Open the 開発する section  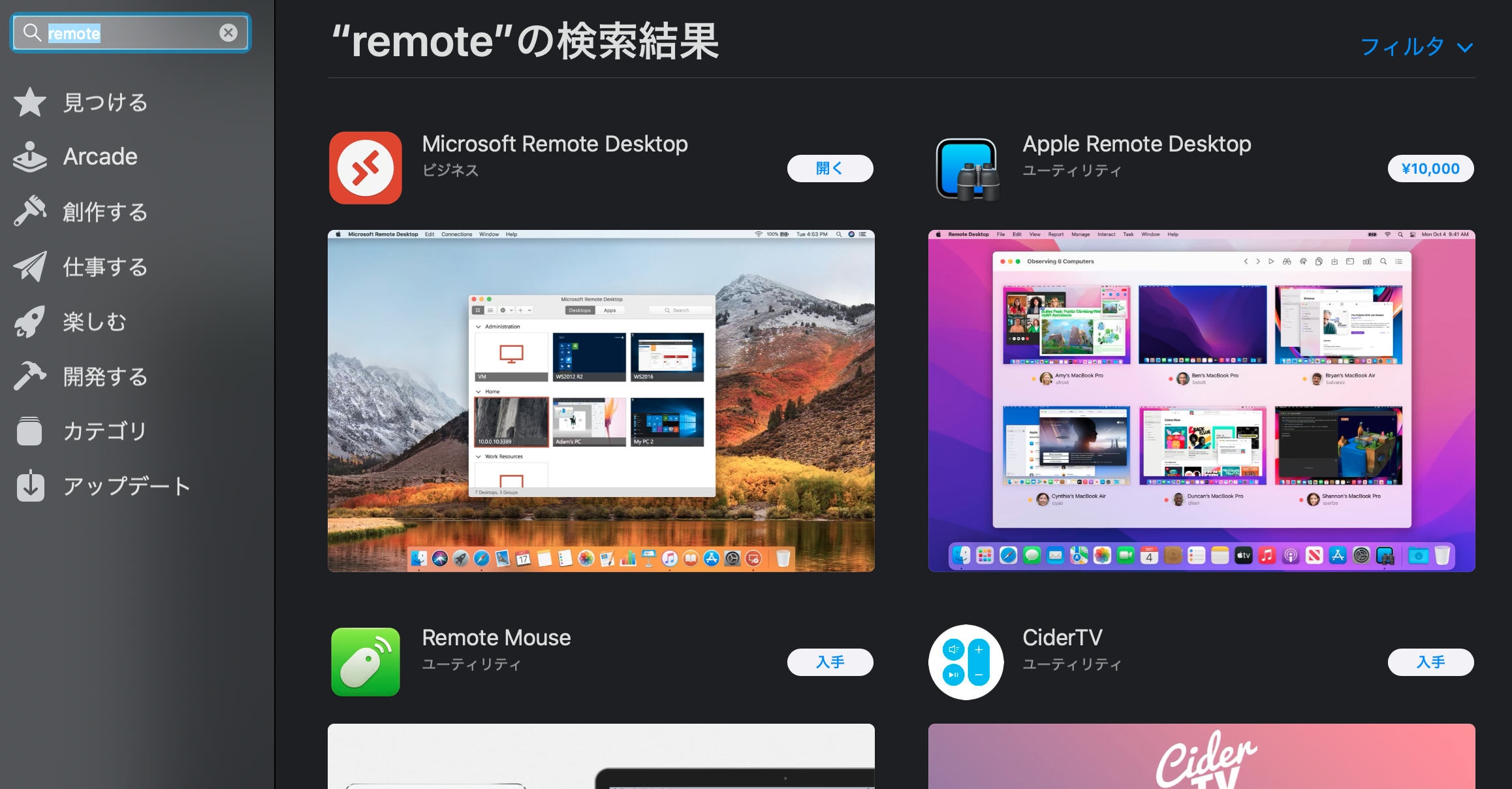pyautogui.click(x=105, y=377)
